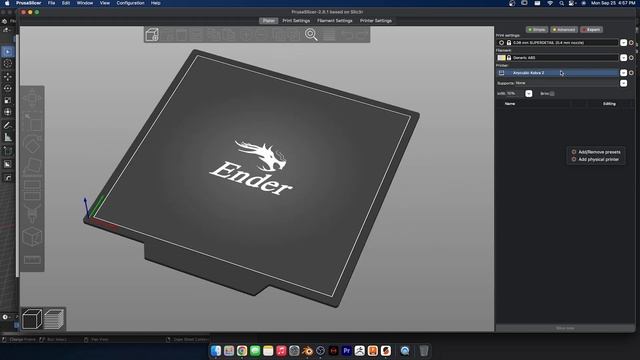Image resolution: width=640 pixels, height=360 pixels.
Task: Select the Select Box tool in Blender window
Action: (8, 52)
